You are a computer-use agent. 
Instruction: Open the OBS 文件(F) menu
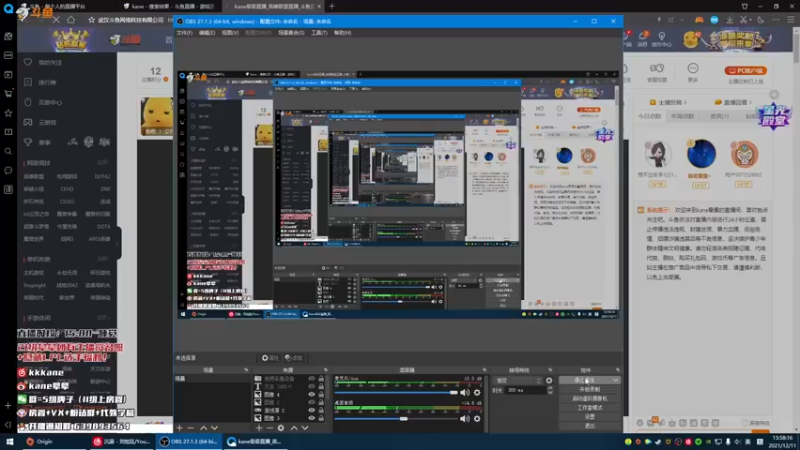tap(184, 33)
